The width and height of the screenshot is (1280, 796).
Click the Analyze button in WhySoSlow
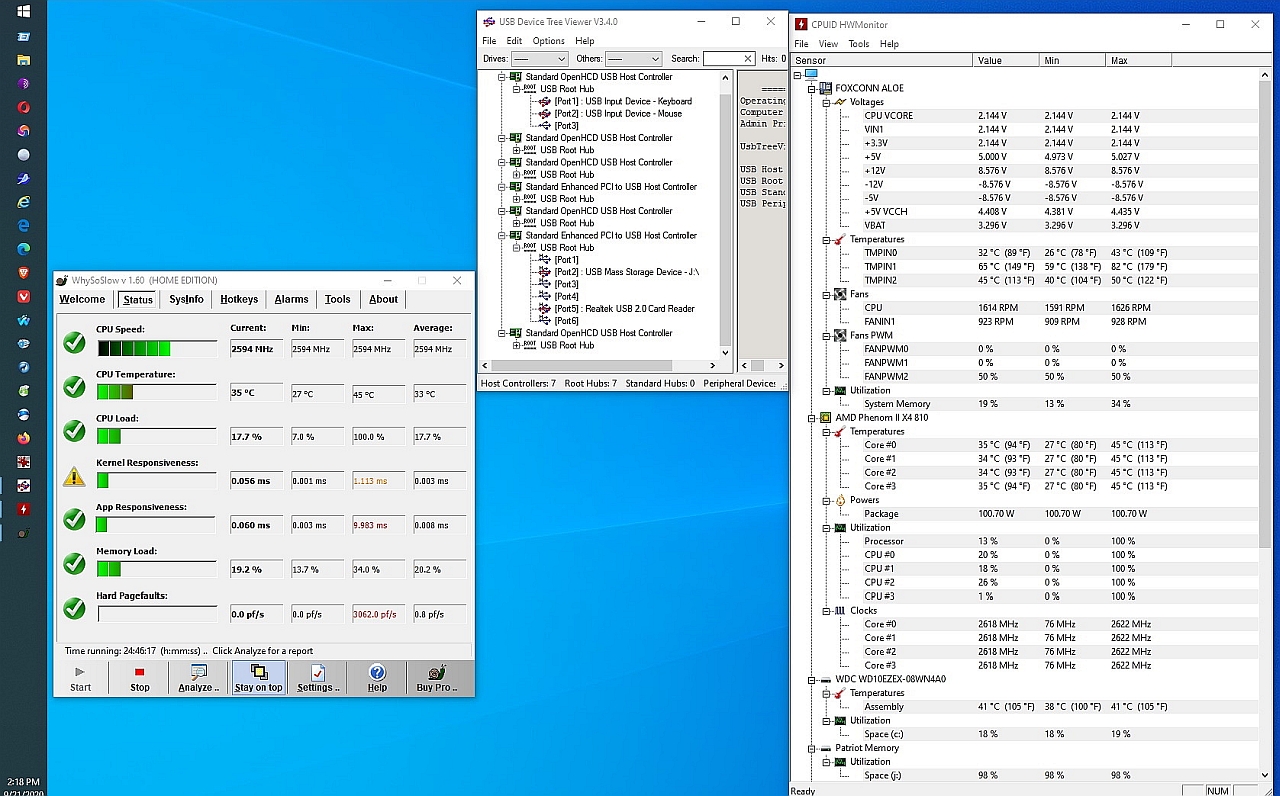[198, 678]
